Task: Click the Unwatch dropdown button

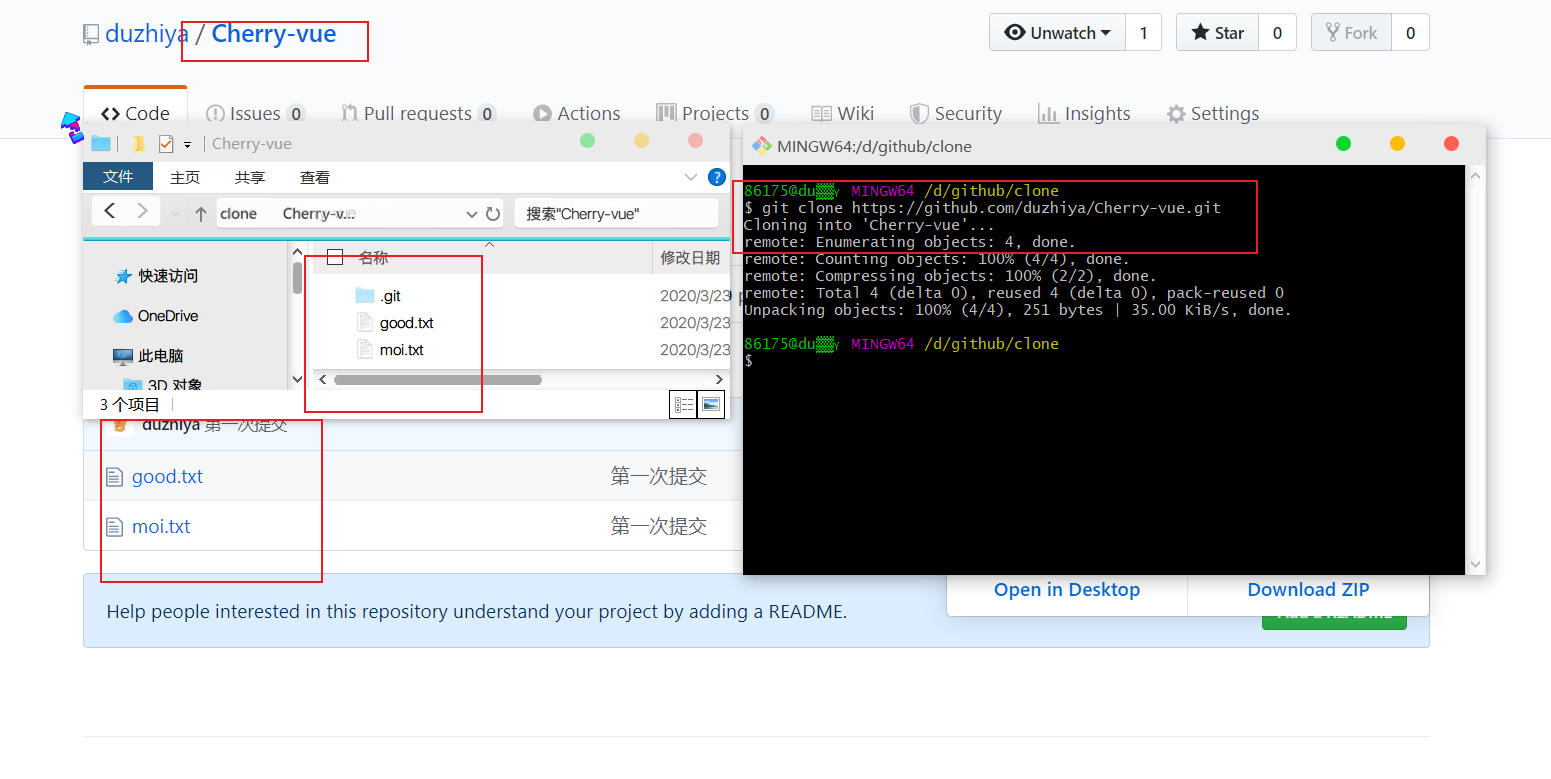Action: [1058, 33]
